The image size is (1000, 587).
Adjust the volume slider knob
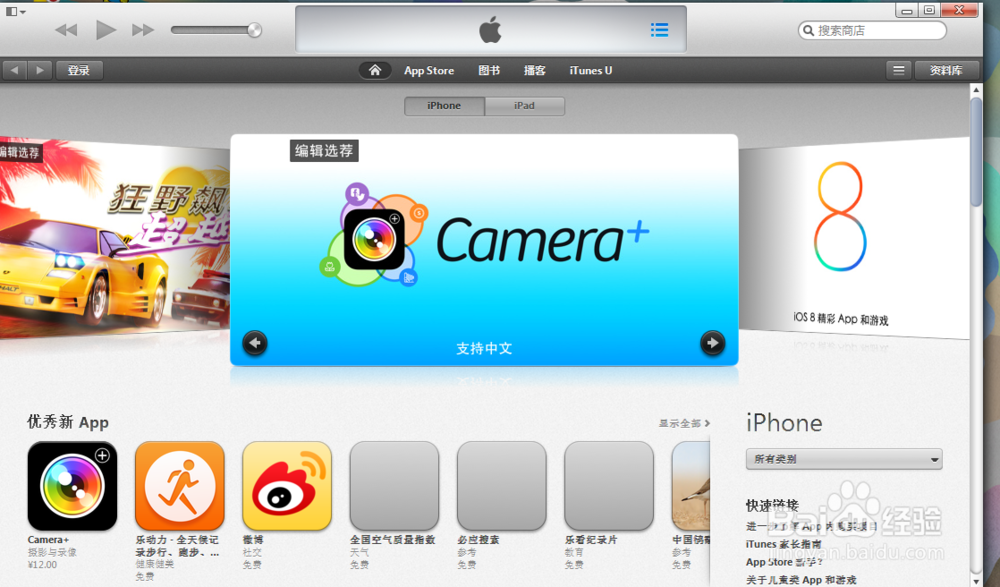point(254,30)
